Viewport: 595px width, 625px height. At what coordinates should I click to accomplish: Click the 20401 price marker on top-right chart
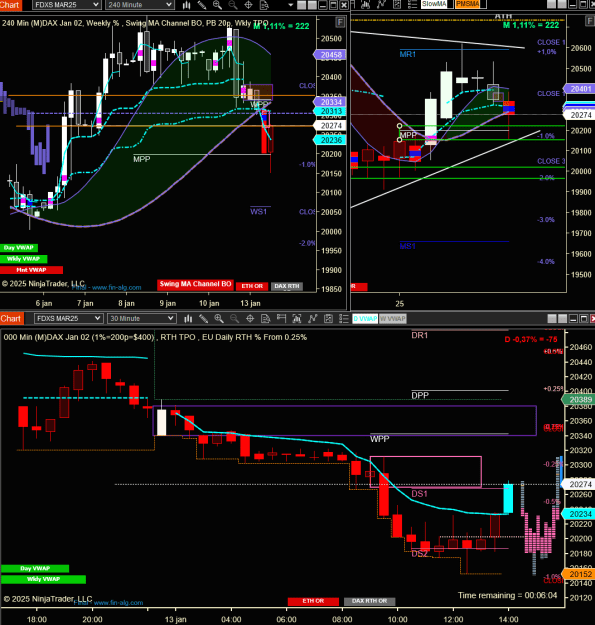[579, 89]
